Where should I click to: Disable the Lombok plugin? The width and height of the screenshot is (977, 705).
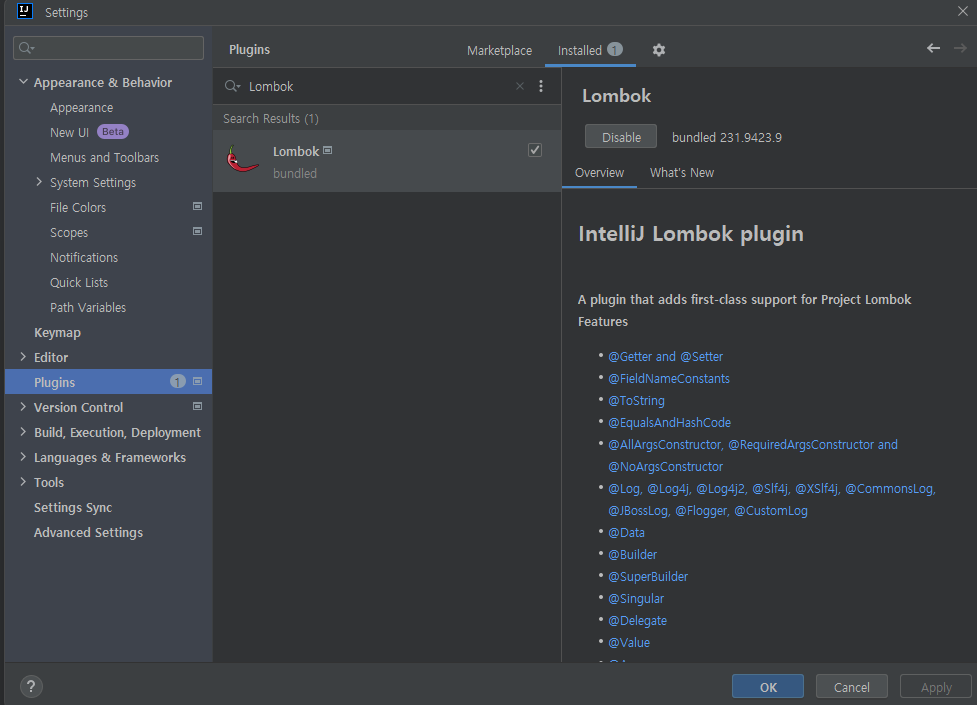(x=621, y=137)
